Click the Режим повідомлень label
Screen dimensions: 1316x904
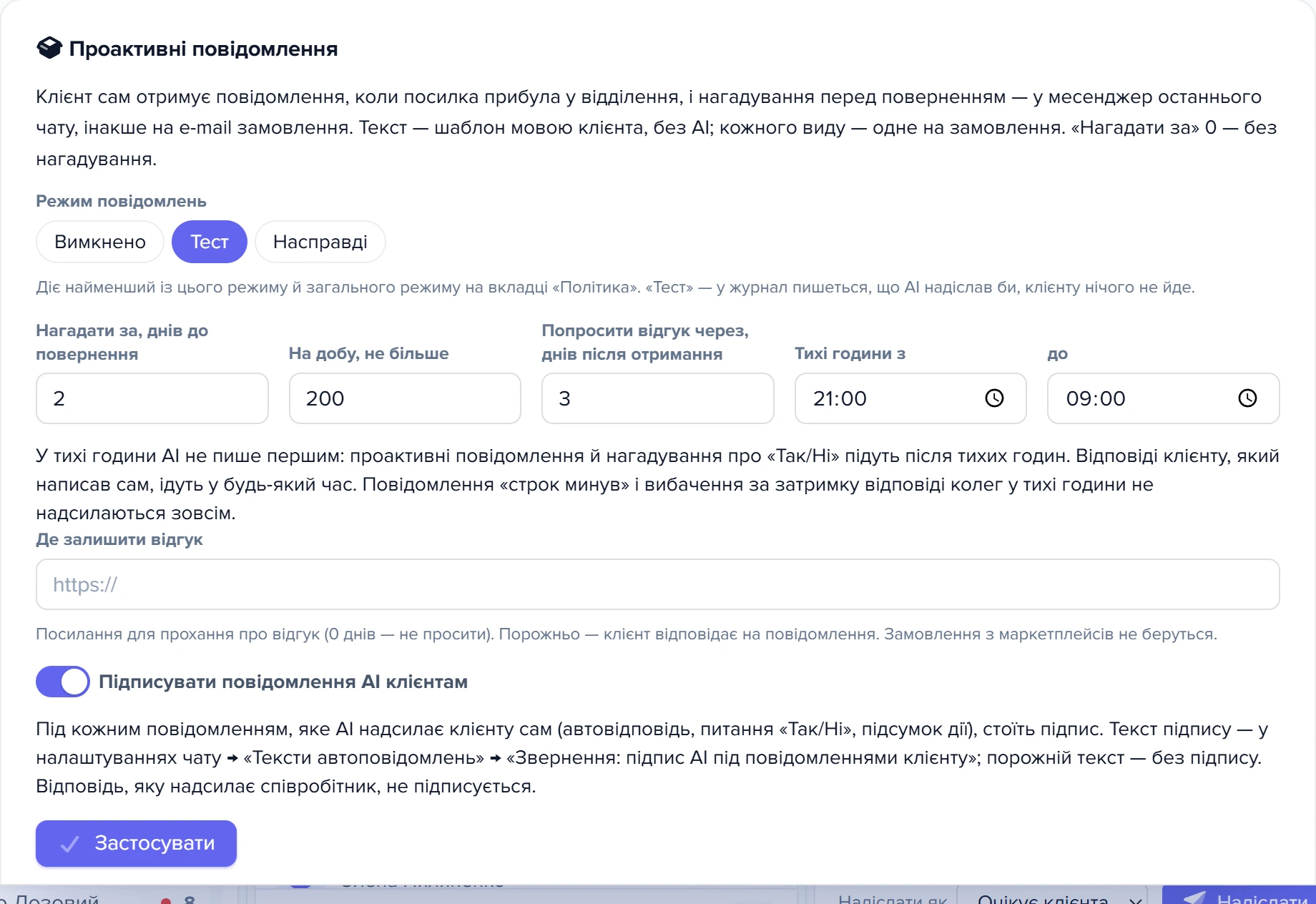click(x=122, y=201)
